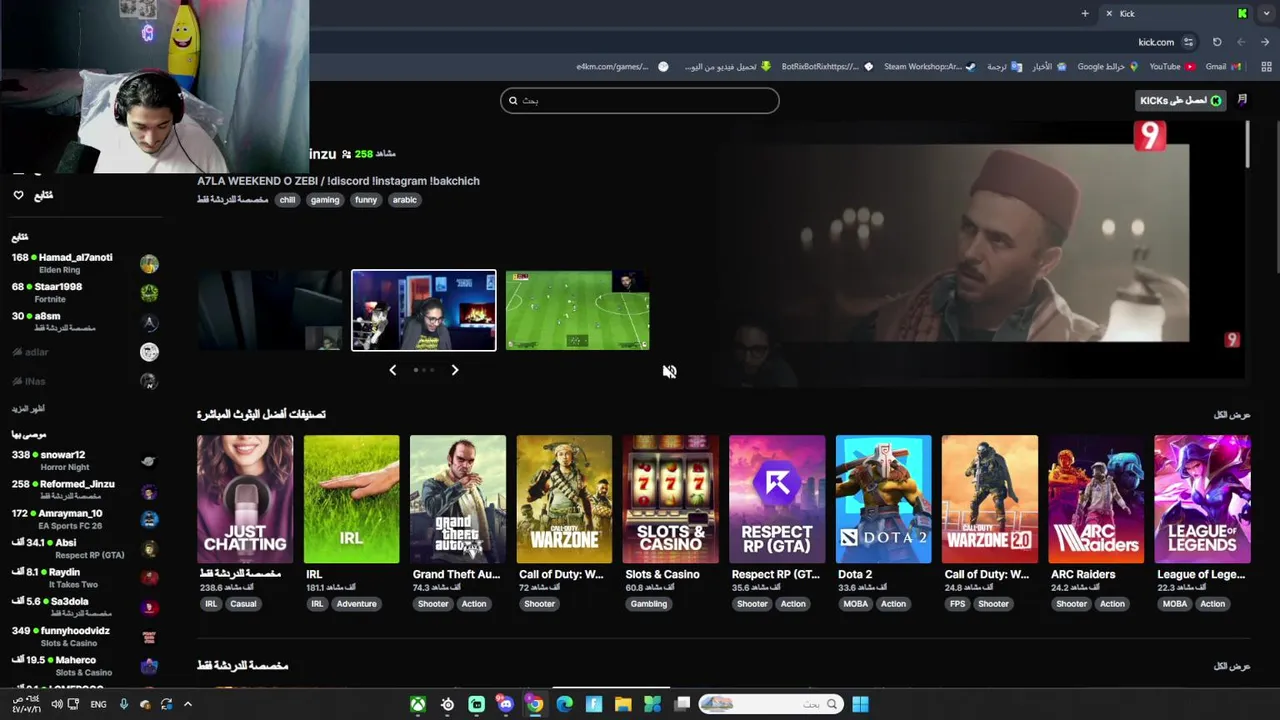Open Sa3dola channel in sidebar

point(85,607)
